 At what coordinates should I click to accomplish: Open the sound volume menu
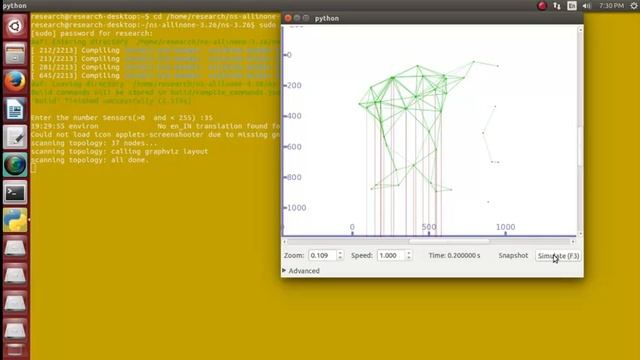pos(587,6)
